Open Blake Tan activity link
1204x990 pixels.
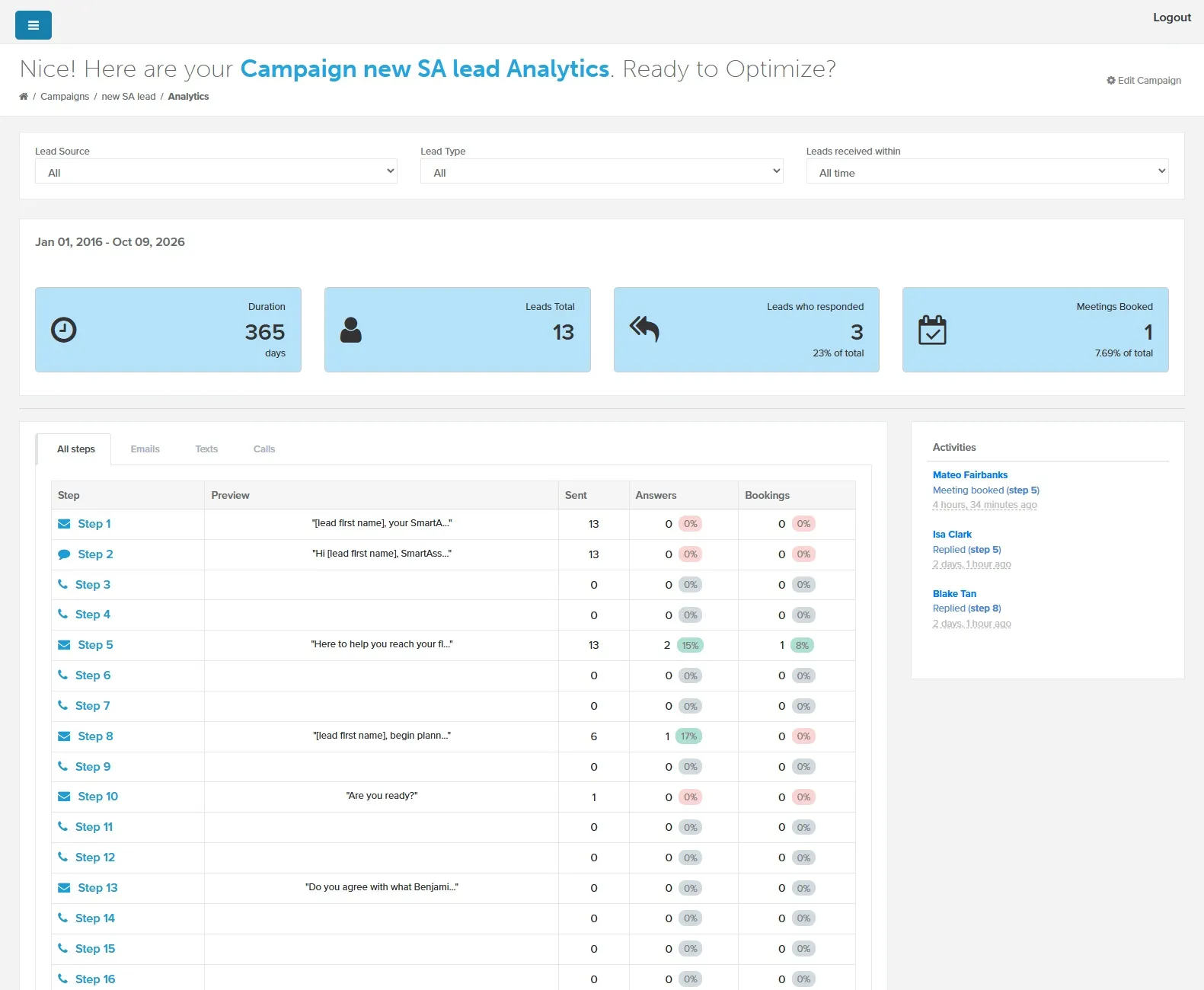(x=954, y=594)
